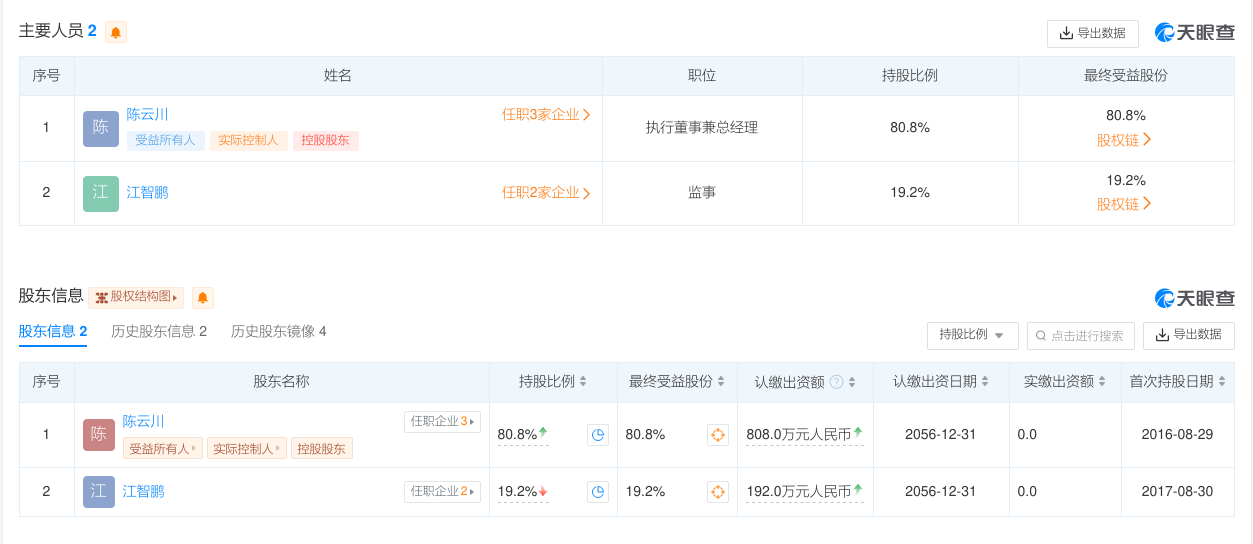Click 陈云川's avatar in the 主要人员 table
Image resolution: width=1253 pixels, height=544 pixels.
coord(101,128)
